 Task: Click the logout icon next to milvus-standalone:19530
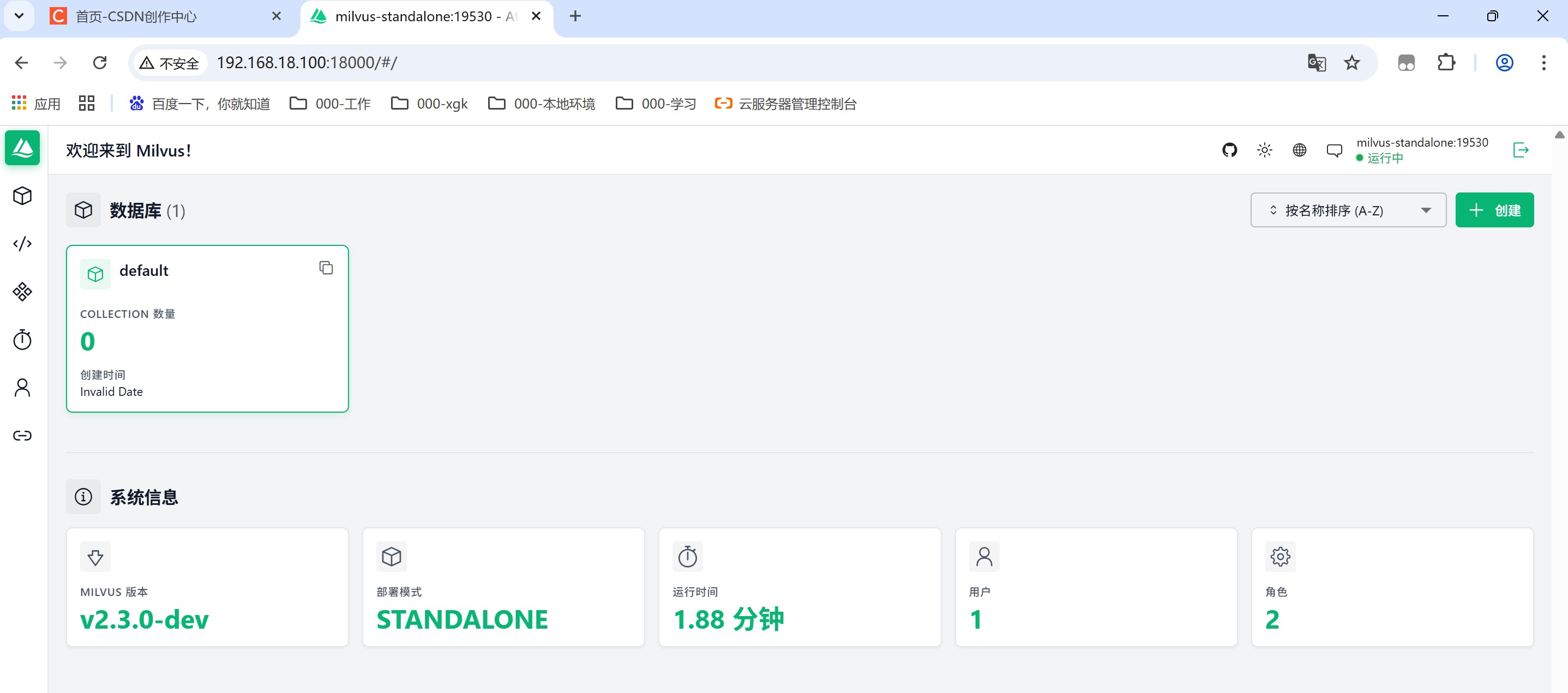point(1520,150)
